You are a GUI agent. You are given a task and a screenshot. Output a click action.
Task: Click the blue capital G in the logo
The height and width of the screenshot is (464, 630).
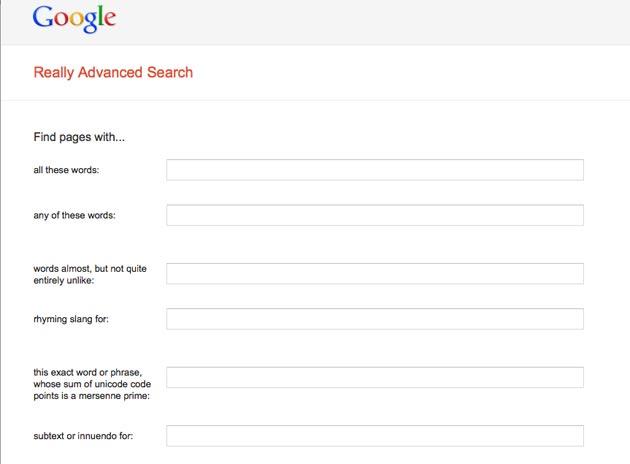pos(43,17)
